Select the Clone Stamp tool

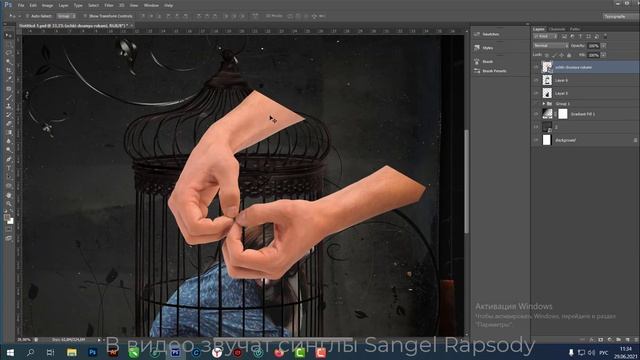tap(9, 106)
